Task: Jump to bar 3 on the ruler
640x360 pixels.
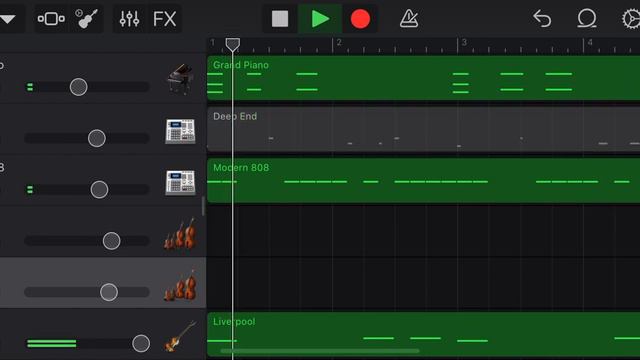Action: click(x=464, y=43)
